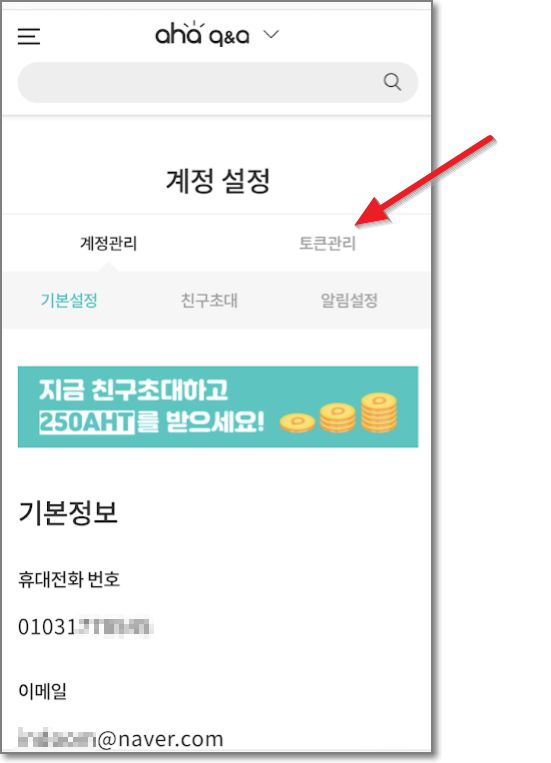Click the highlighted 250AHT text

tap(87, 421)
